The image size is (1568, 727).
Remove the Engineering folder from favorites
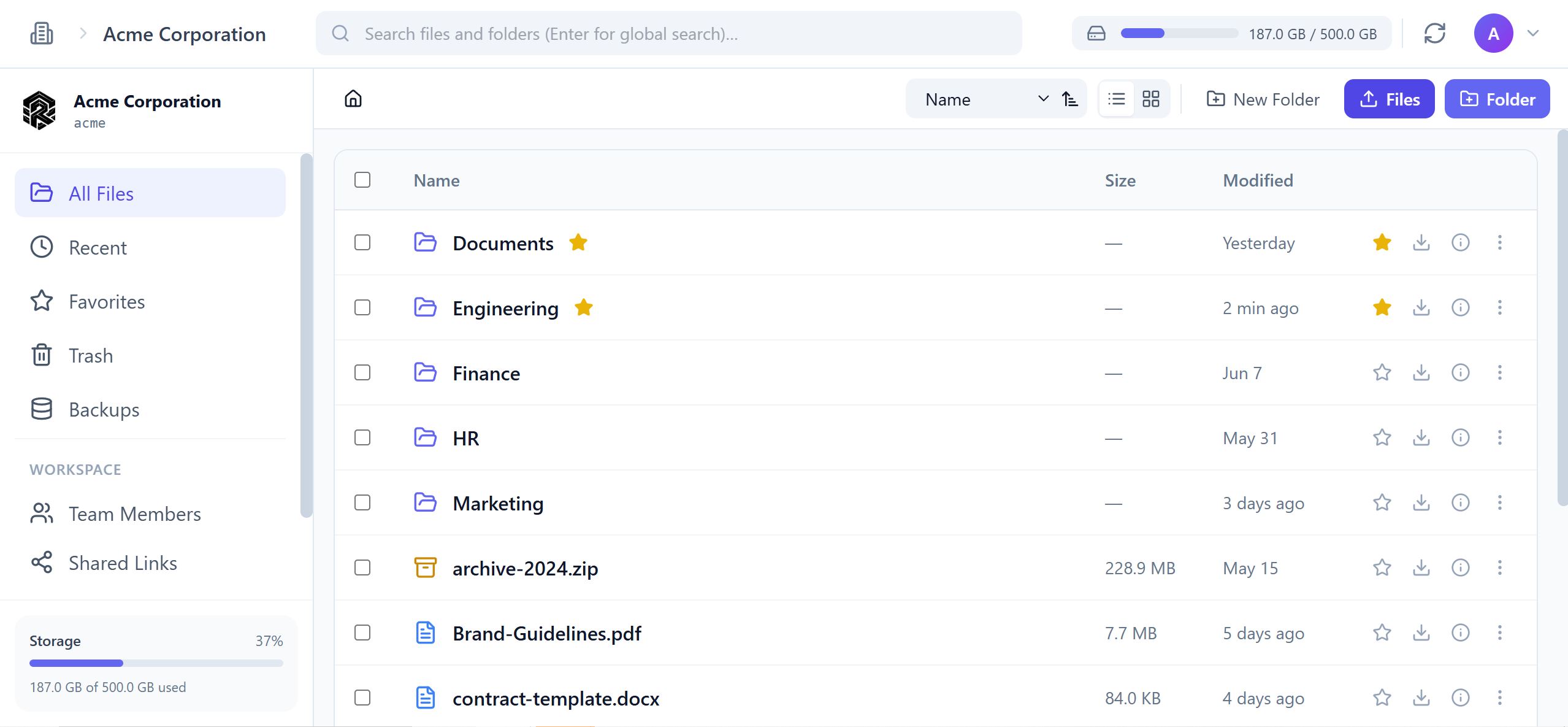pos(1382,307)
